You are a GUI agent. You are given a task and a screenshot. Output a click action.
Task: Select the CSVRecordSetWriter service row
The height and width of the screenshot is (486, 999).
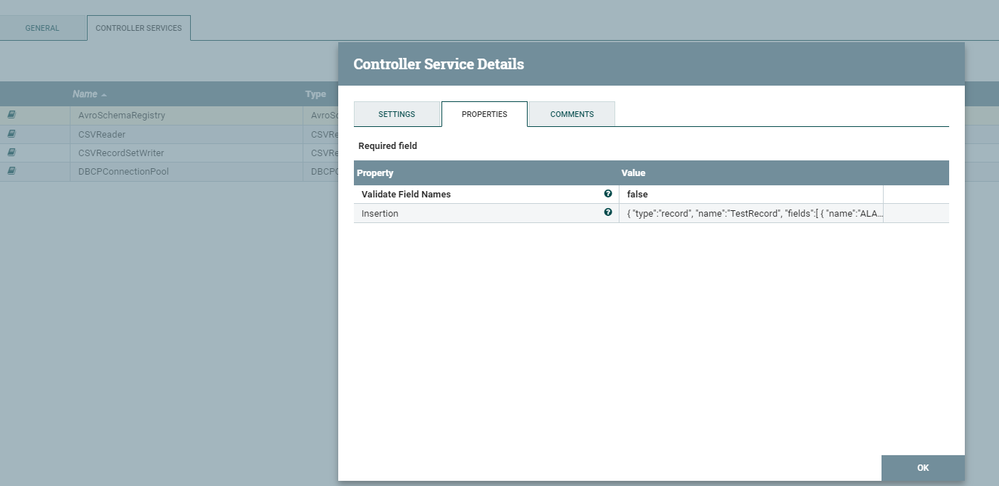pos(169,153)
